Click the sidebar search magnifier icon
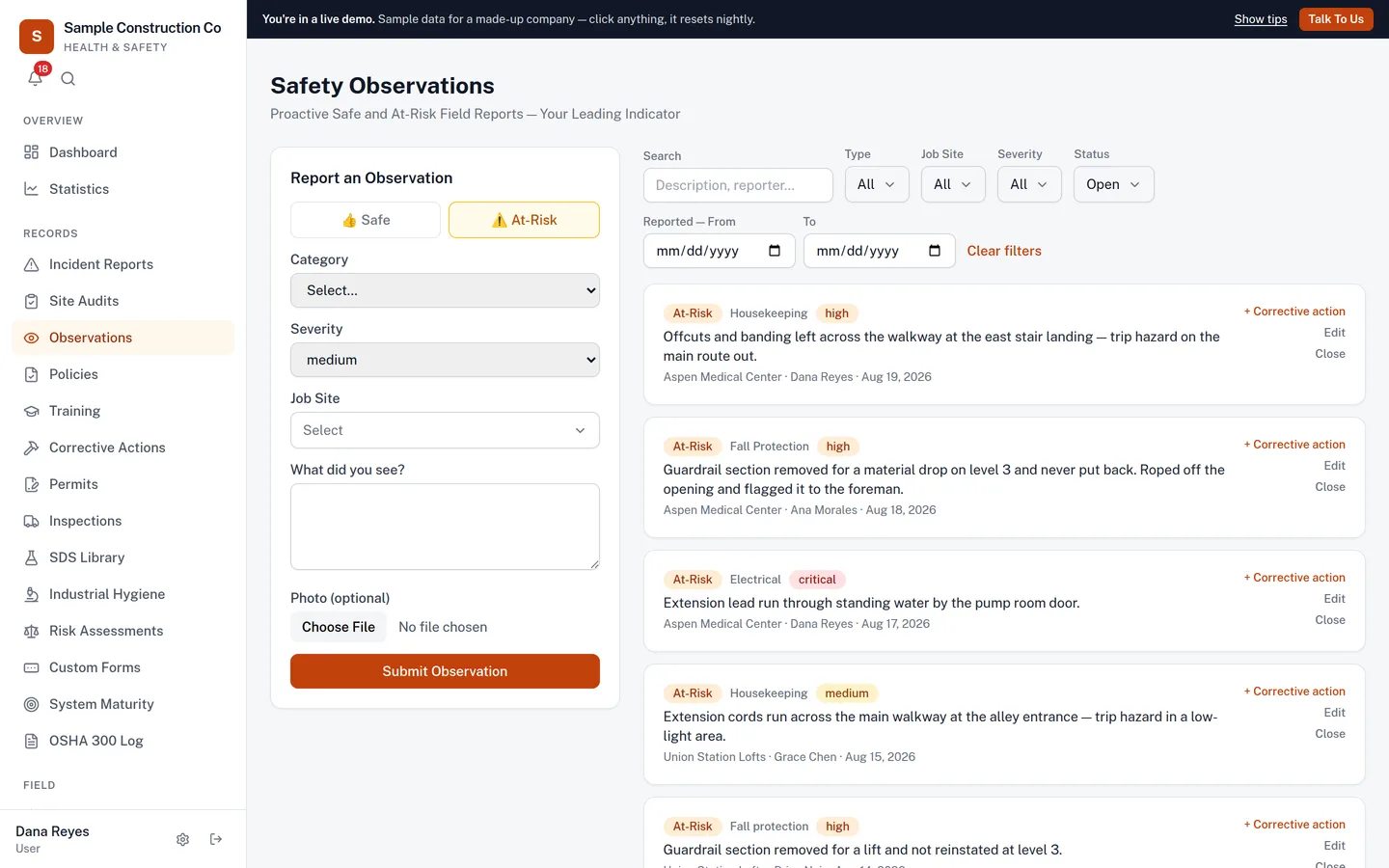Viewport: 1389px width, 868px height. 68,79
